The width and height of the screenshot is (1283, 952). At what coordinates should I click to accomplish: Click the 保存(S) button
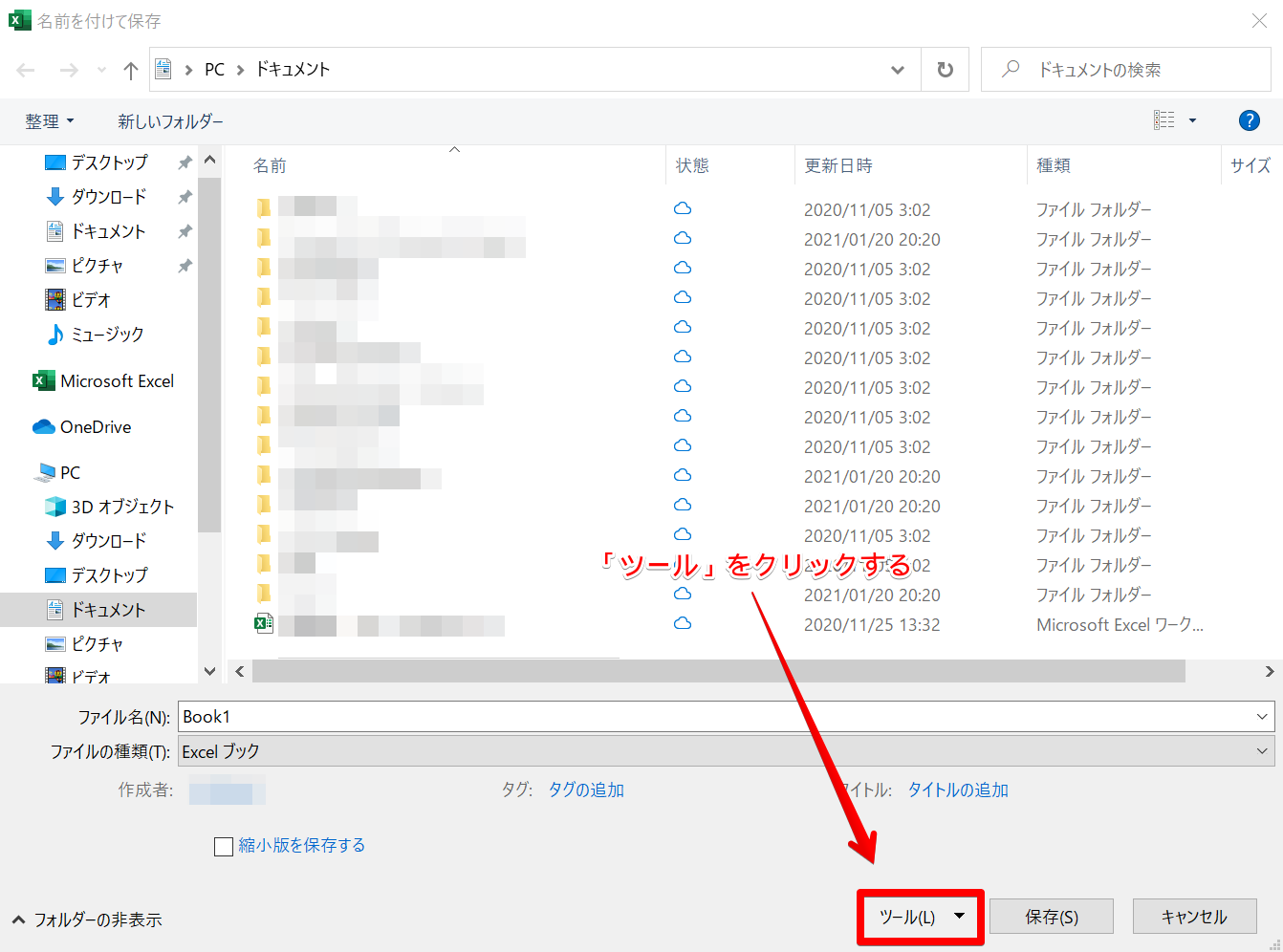[1052, 917]
